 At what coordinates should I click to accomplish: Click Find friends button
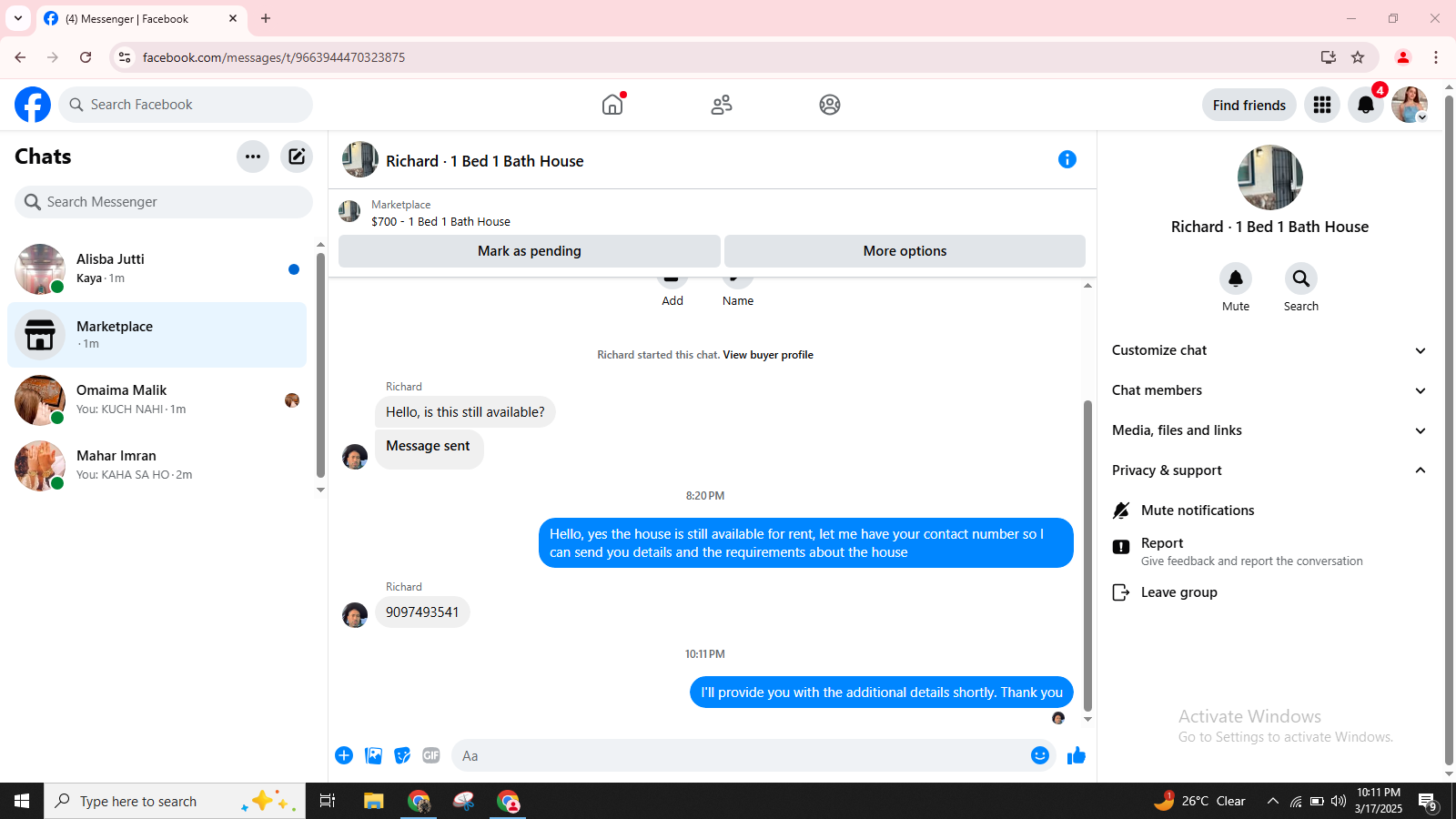pyautogui.click(x=1249, y=105)
